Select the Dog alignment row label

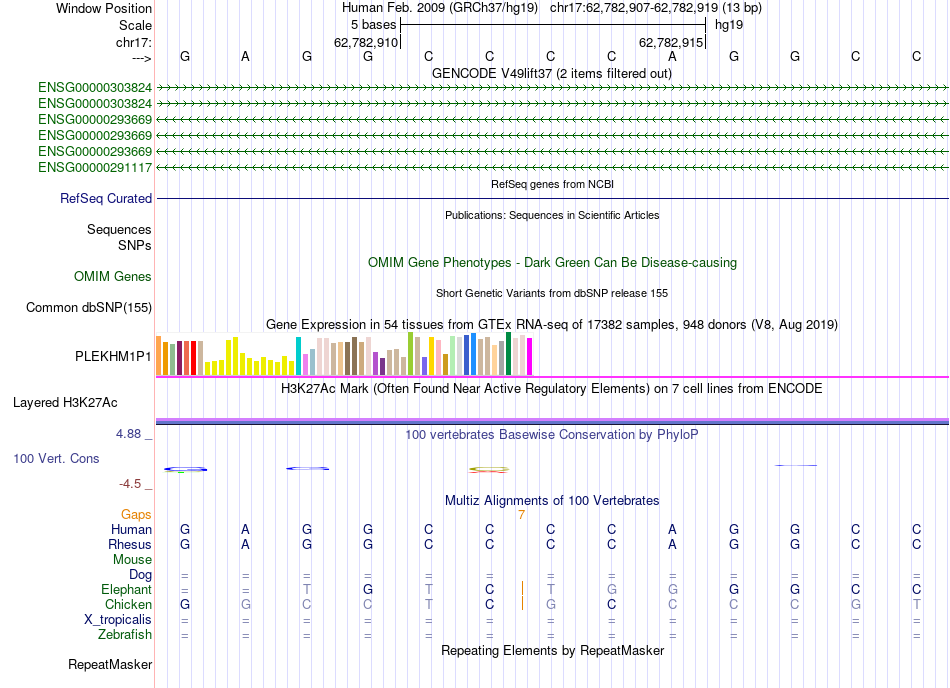pyautogui.click(x=140, y=574)
